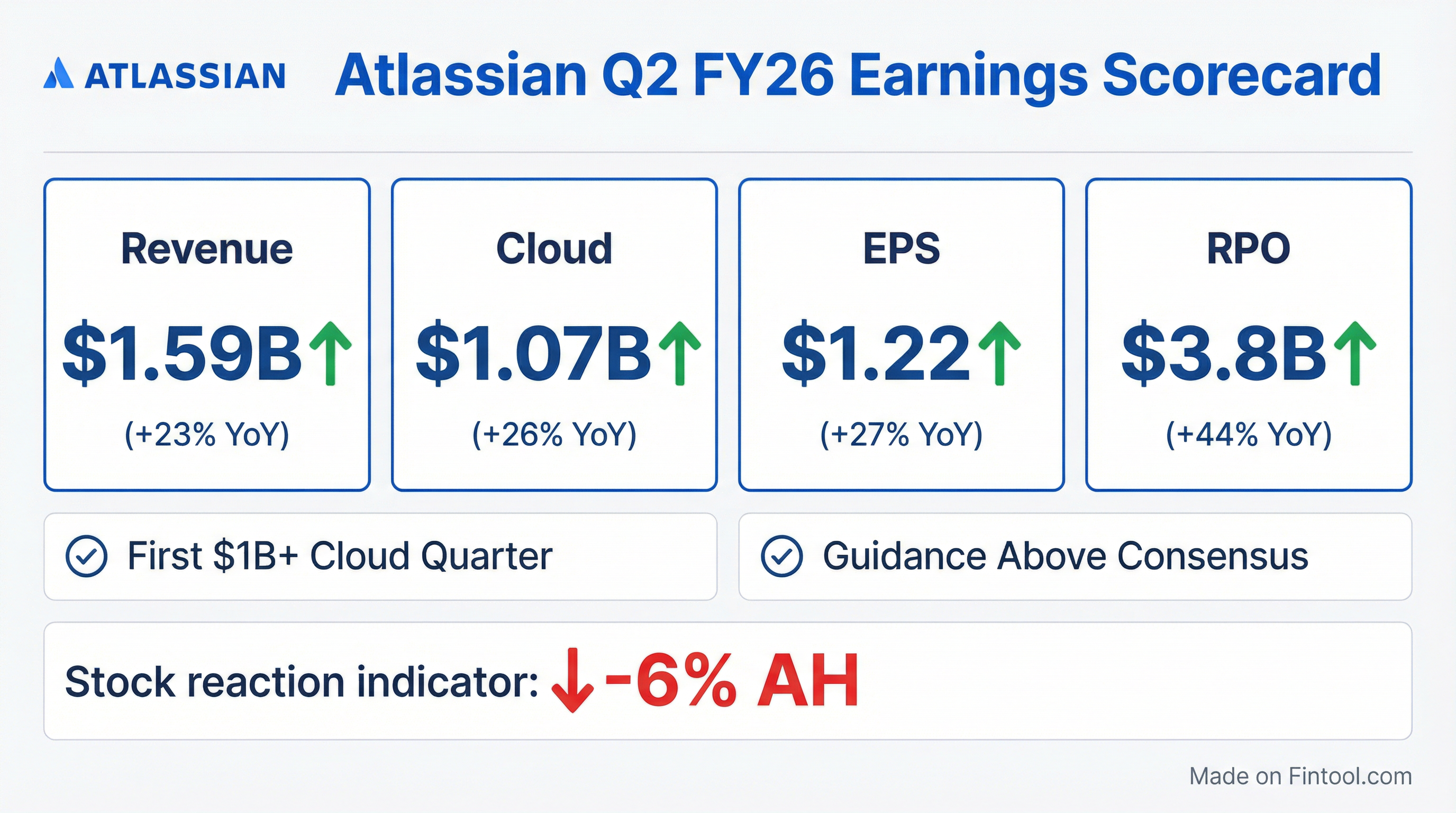Click the +44% YoY RPO growth label
This screenshot has width=1456, height=813.
click(x=1249, y=434)
